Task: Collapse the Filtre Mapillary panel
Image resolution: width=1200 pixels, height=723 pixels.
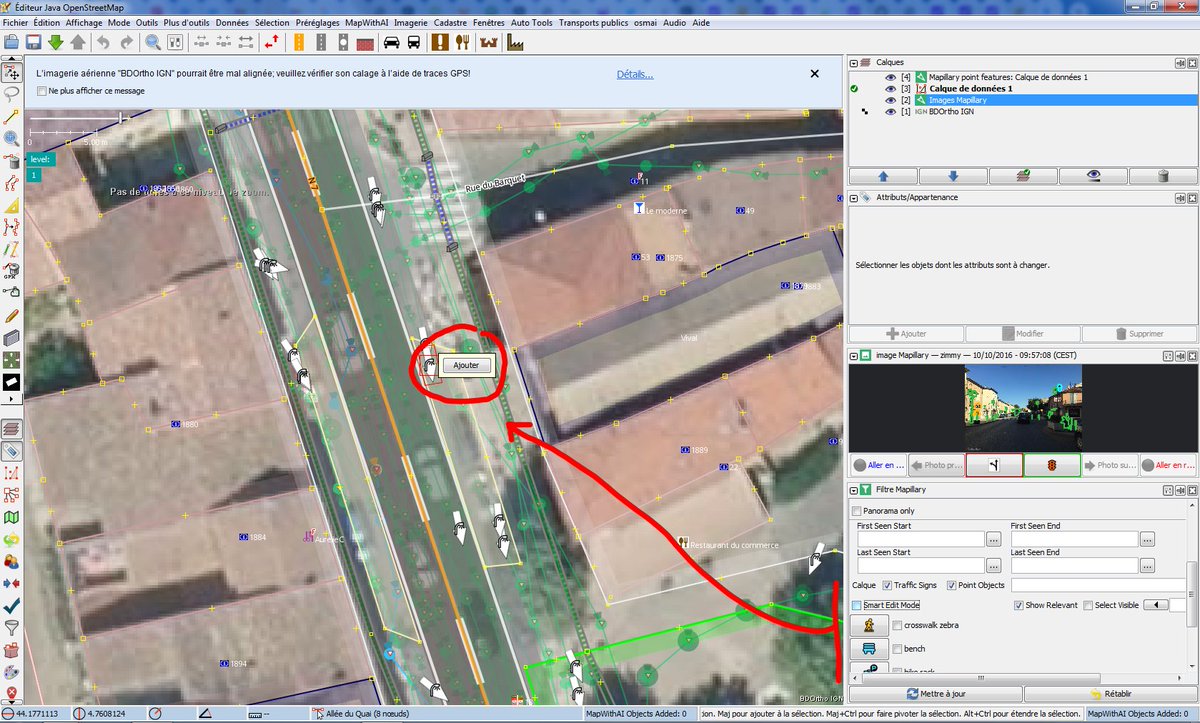Action: [x=853, y=490]
